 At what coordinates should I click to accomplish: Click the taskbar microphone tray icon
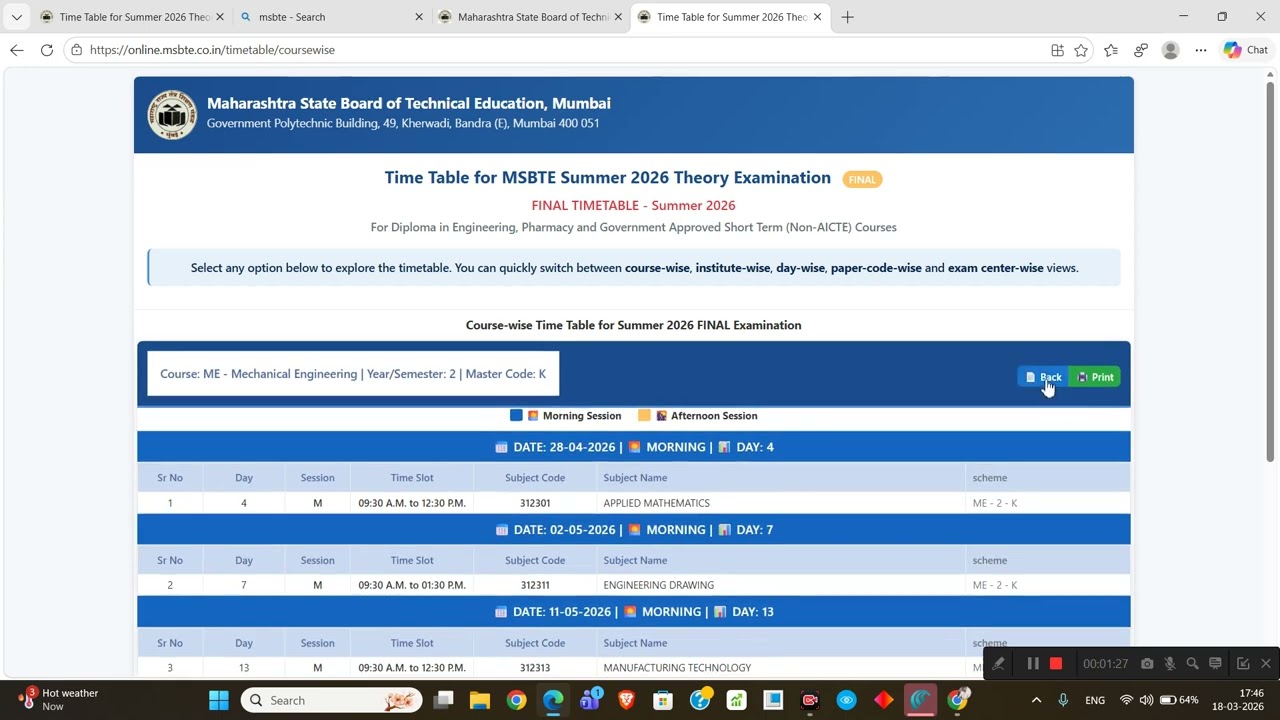(1063, 700)
